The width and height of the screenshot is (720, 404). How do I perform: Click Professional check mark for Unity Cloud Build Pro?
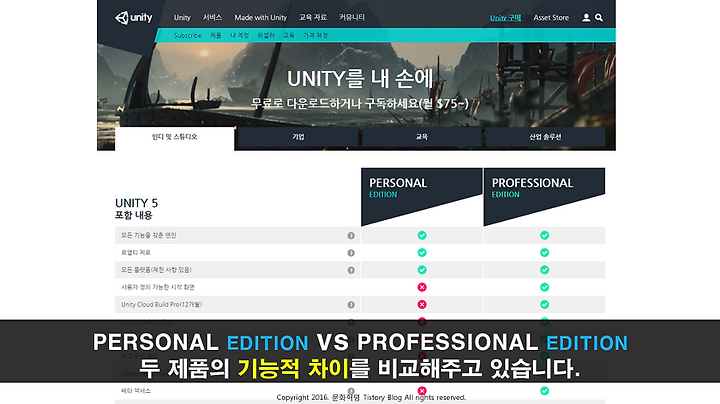pos(545,304)
